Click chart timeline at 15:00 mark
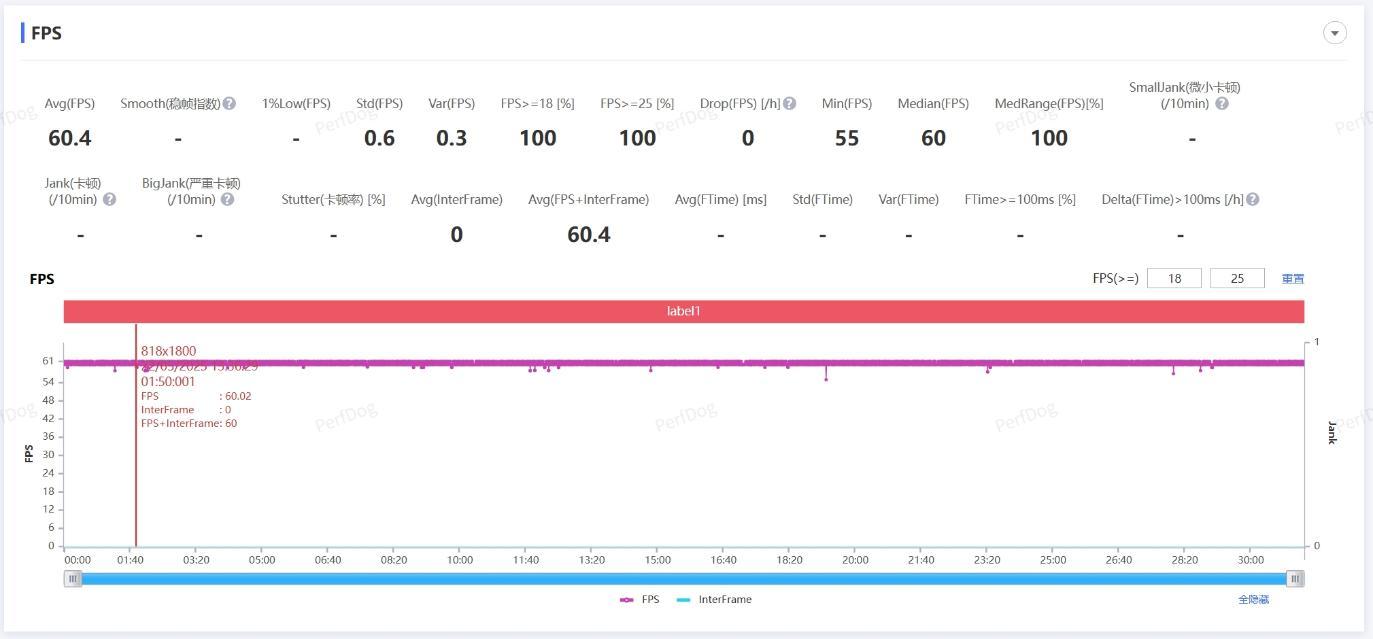The width and height of the screenshot is (1373, 639). 657,560
